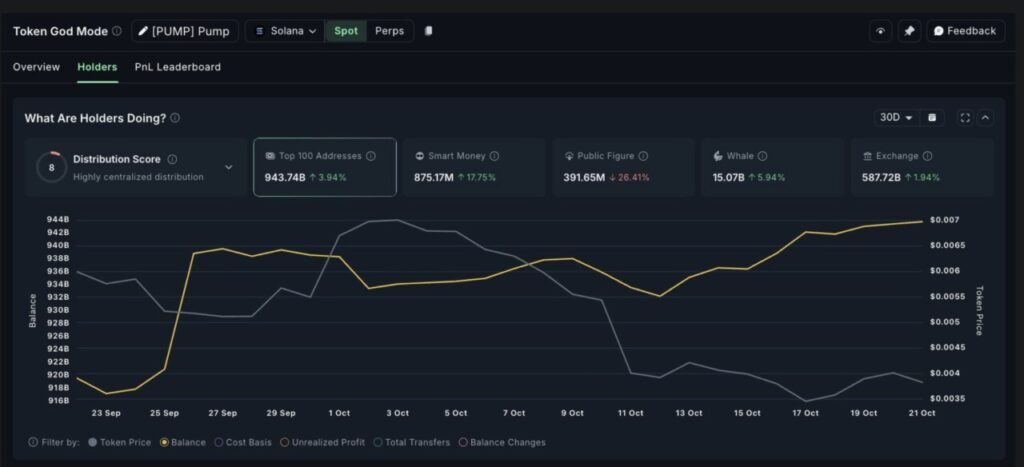
Task: Open the Solana chain dropdown
Action: [285, 31]
